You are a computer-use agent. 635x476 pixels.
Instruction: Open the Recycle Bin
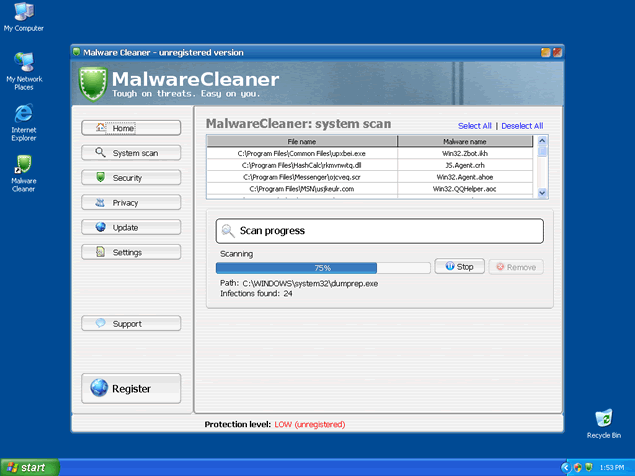tap(603, 420)
